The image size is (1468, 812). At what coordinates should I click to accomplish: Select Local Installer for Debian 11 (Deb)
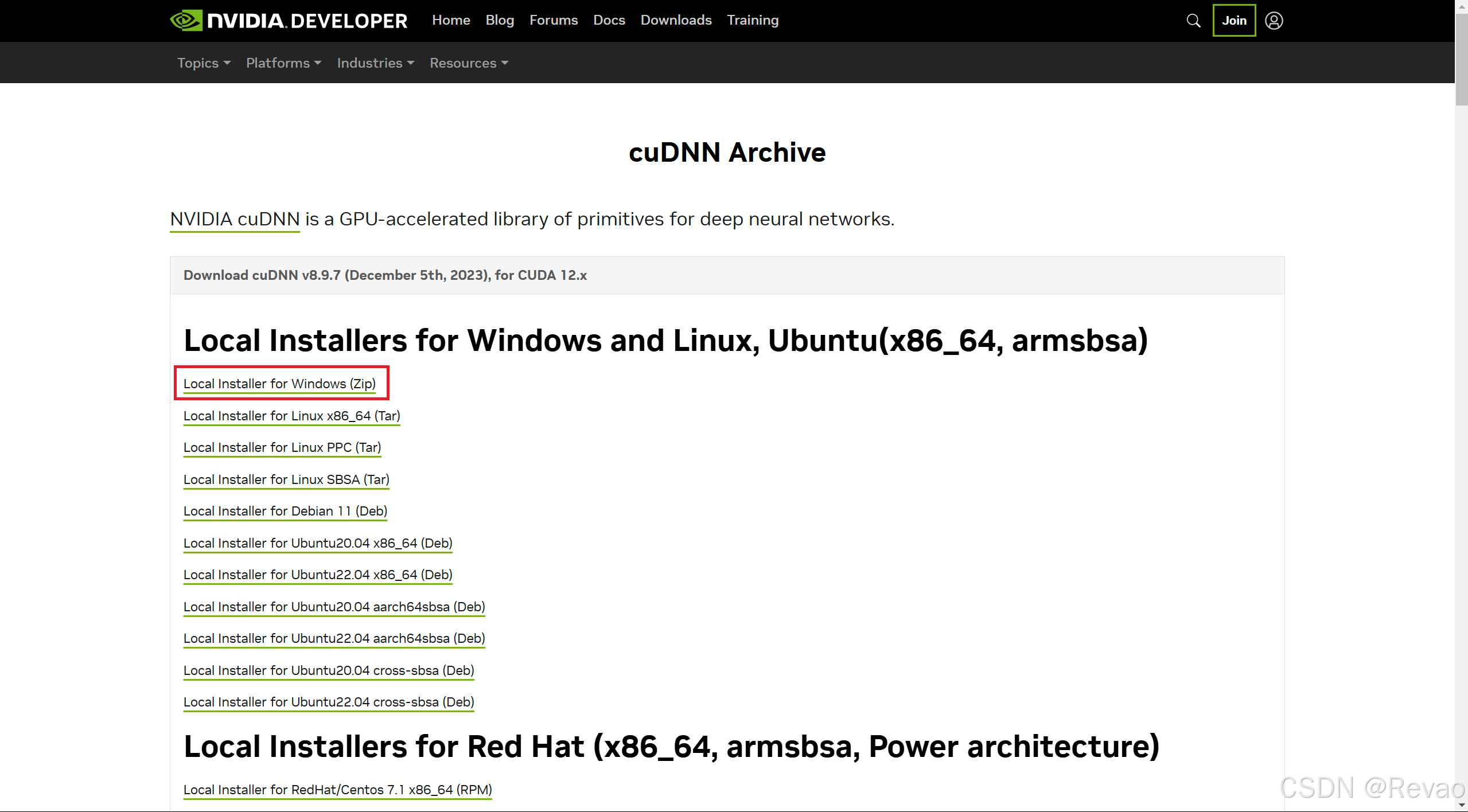pyautogui.click(x=285, y=511)
